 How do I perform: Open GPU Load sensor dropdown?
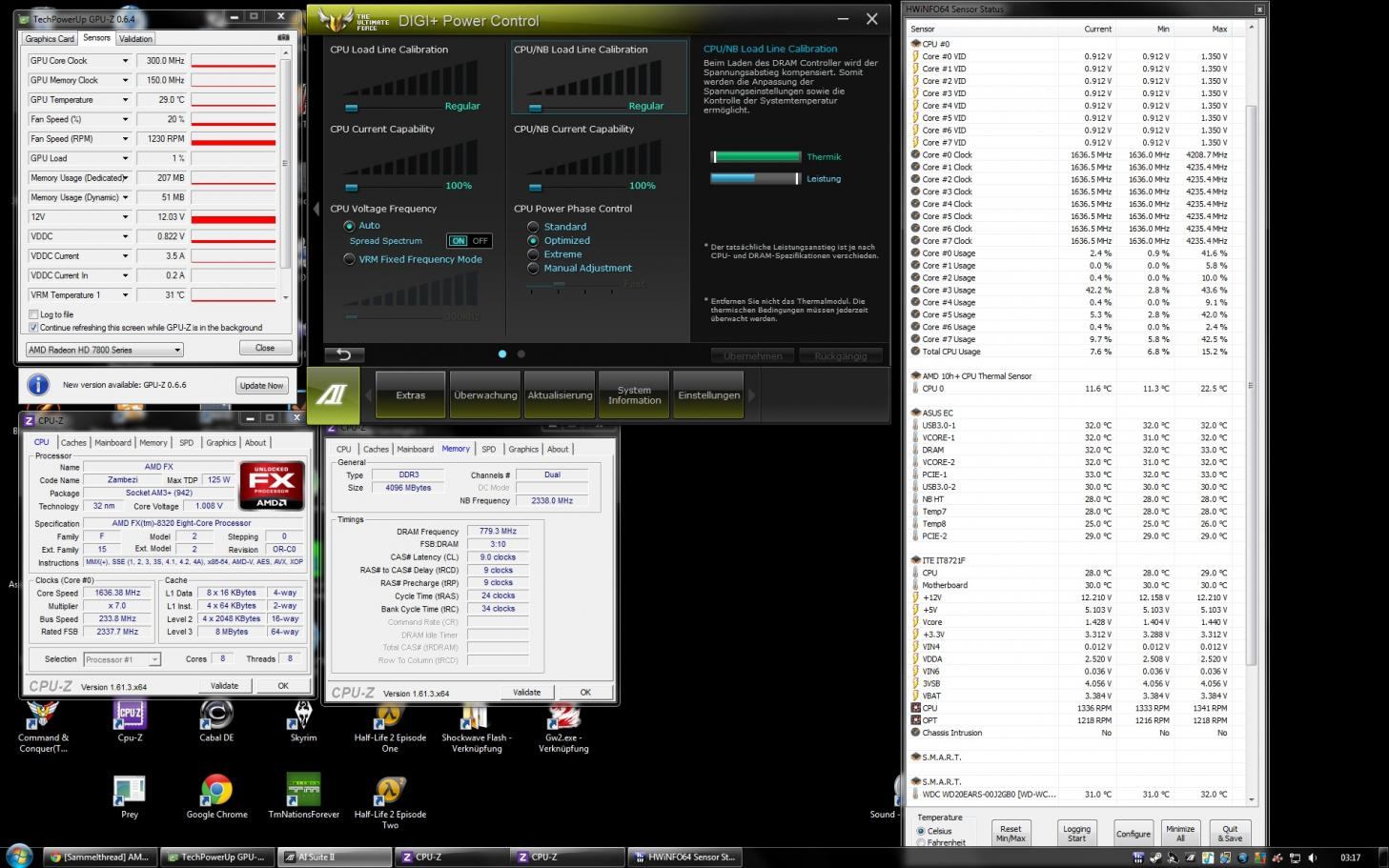click(125, 158)
